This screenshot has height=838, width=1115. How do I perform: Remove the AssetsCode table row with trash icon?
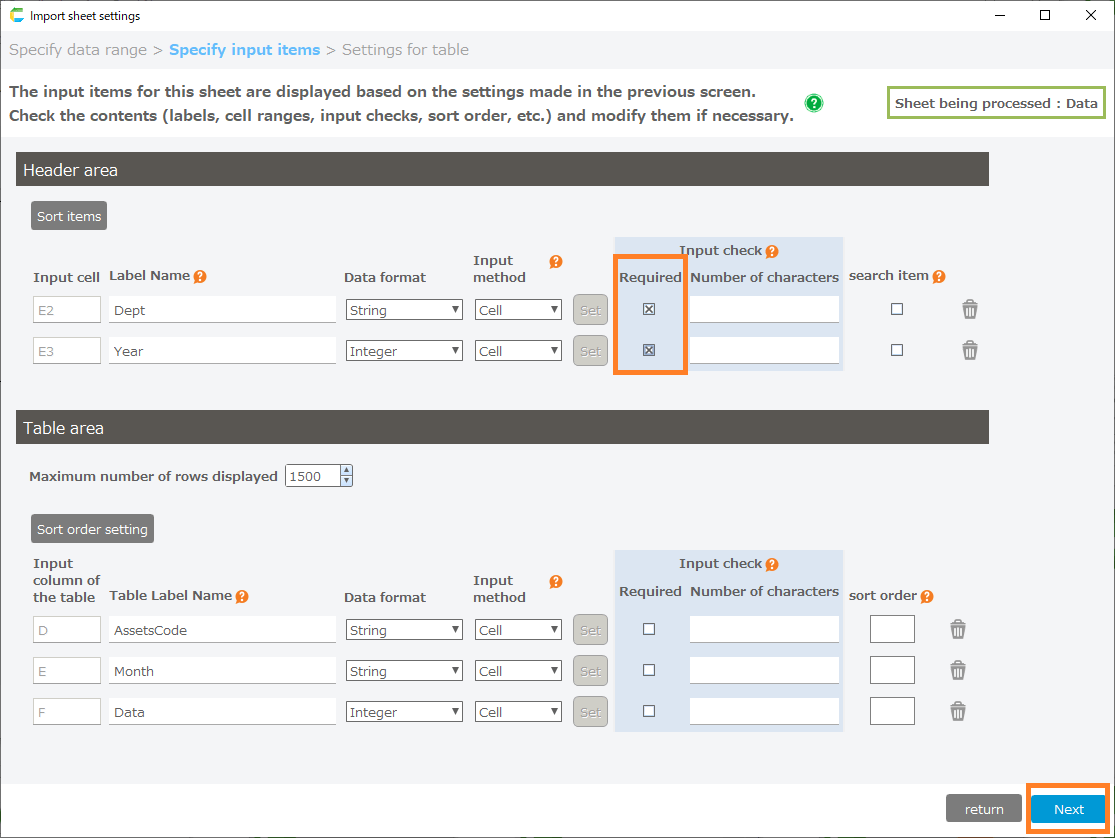click(x=957, y=630)
